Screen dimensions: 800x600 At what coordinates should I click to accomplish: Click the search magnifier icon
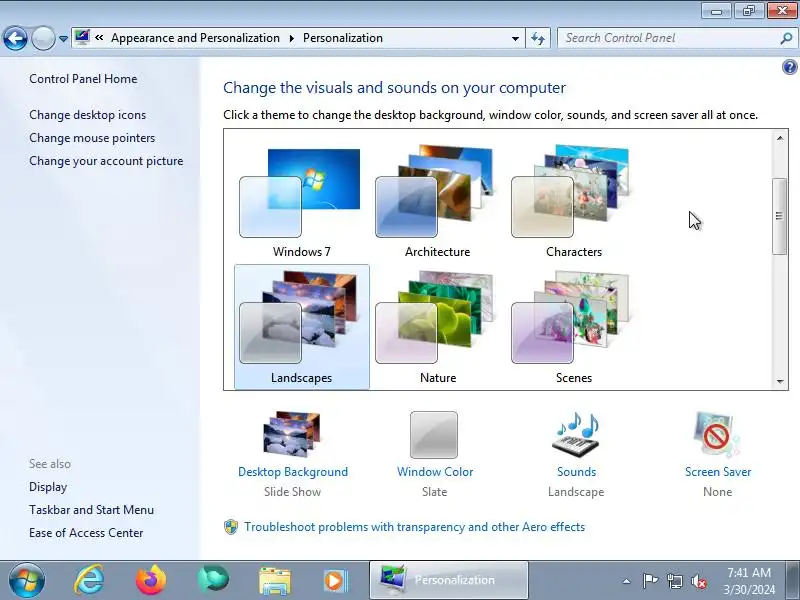click(x=786, y=38)
